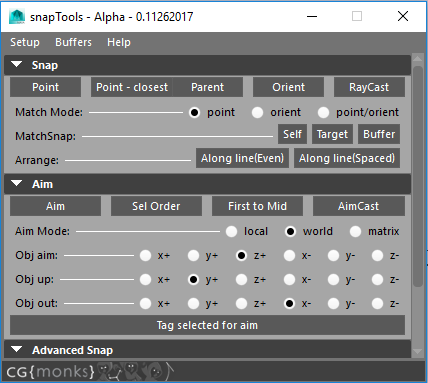Click the RayCast button
The height and width of the screenshot is (383, 428).
coord(369,87)
